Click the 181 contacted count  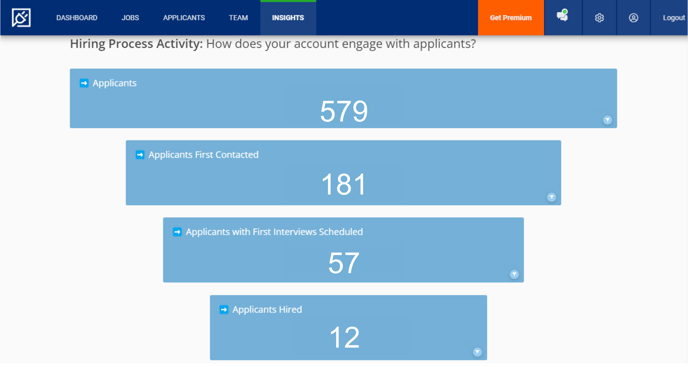pos(344,184)
